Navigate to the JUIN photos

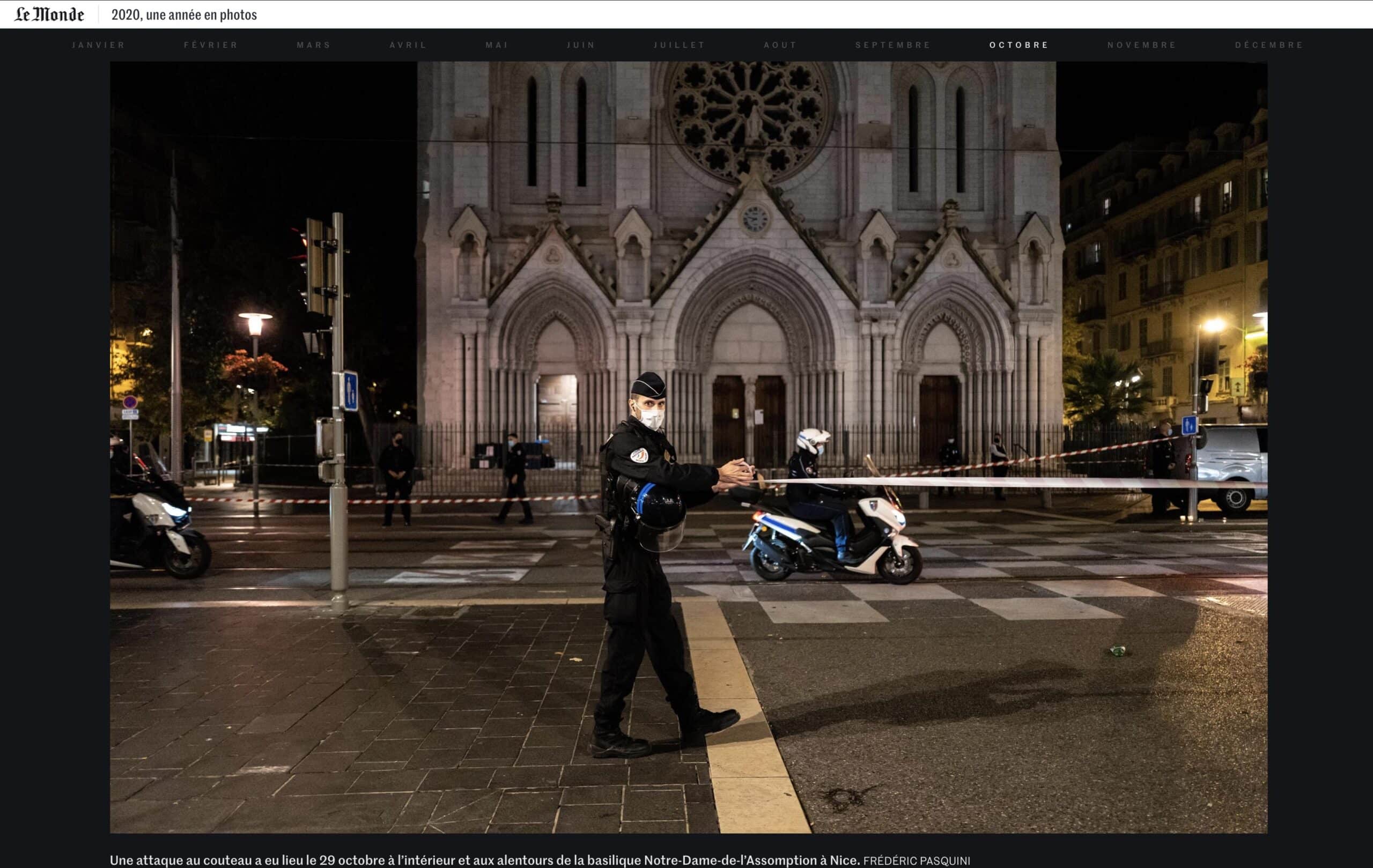pos(581,45)
